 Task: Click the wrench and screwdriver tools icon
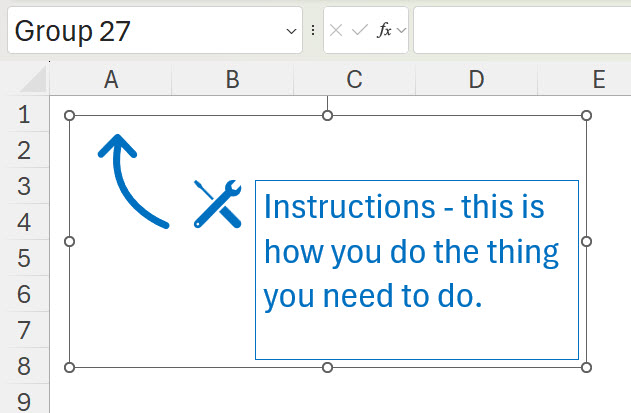pyautogui.click(x=217, y=201)
